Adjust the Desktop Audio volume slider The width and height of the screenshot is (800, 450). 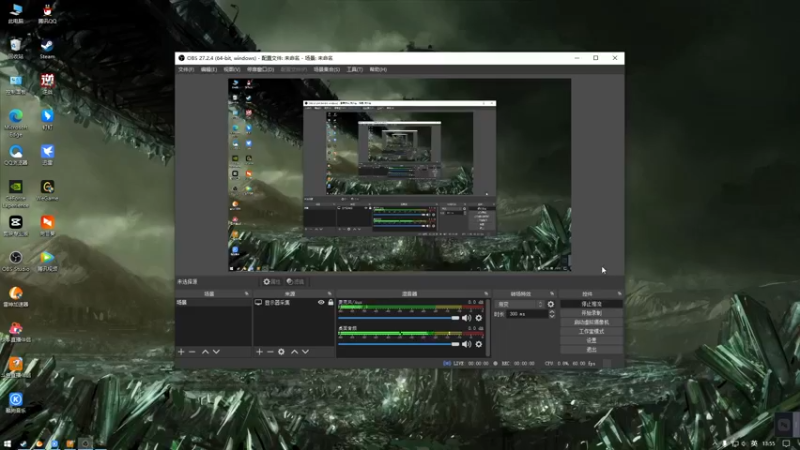pos(398,344)
